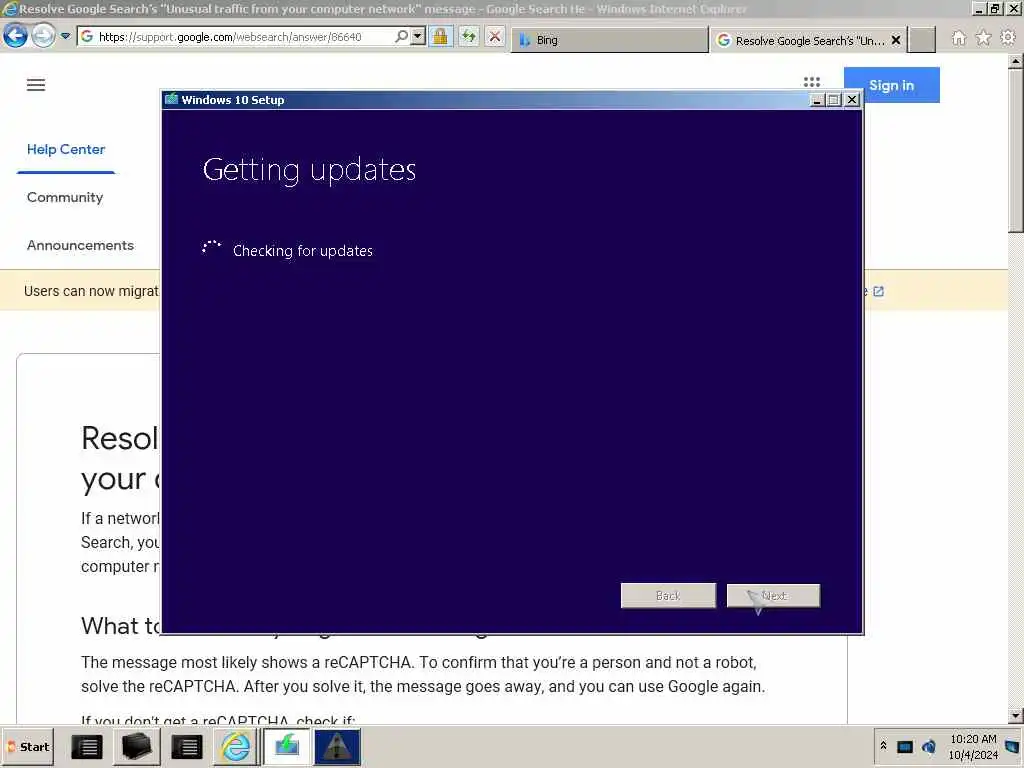This screenshot has height=768, width=1024.
Task: Switch to the Bing tab
Action: tap(609, 40)
